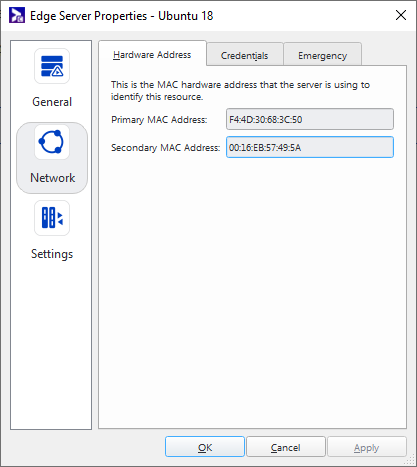Click the Secondary MAC Address label
Image resolution: width=417 pixels, height=467 pixels.
(165, 147)
